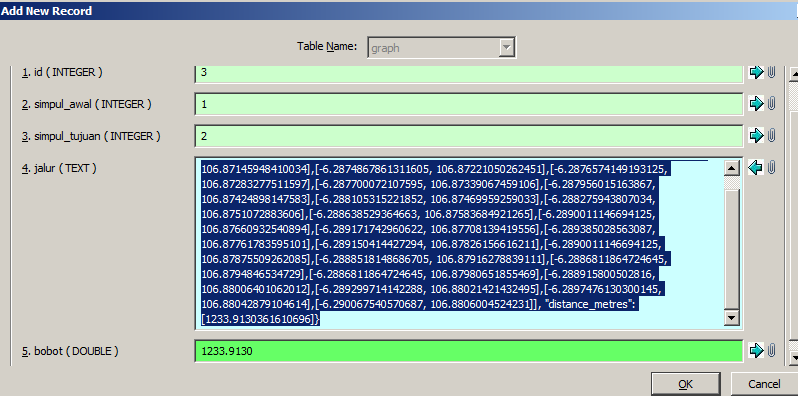Screen dimensions: 798x396
Task: Click the jalur text scrollbar up arrow
Action: coord(731,167)
